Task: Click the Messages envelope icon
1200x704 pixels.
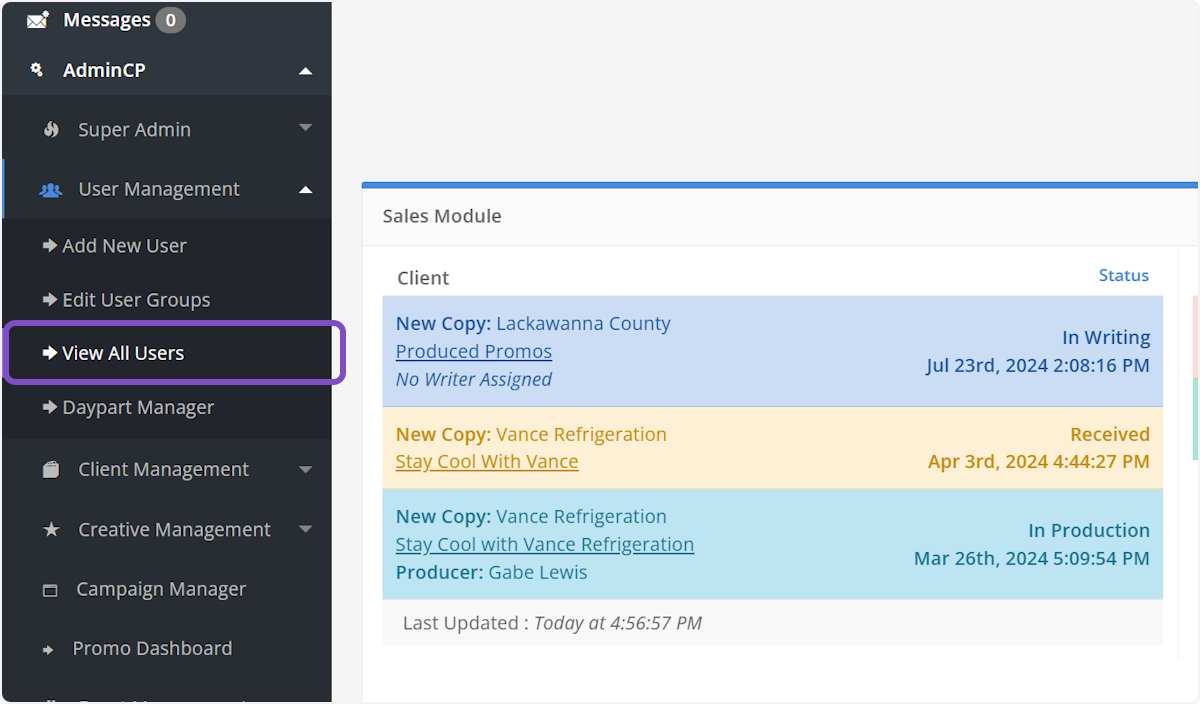Action: (37, 20)
